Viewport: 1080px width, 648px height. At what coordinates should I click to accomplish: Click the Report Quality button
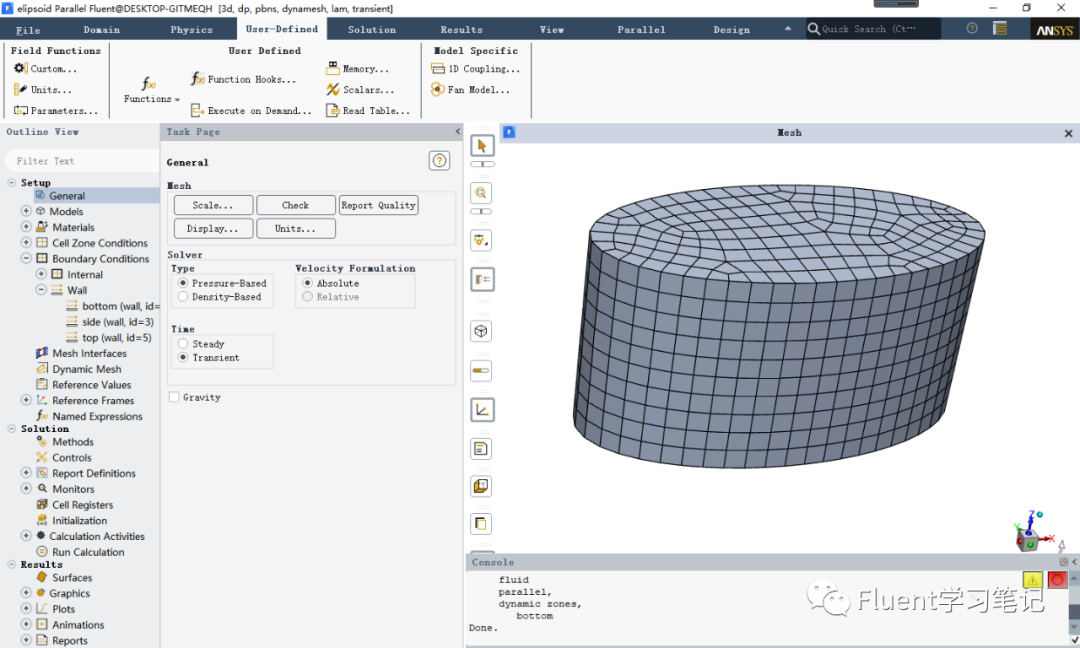click(379, 205)
